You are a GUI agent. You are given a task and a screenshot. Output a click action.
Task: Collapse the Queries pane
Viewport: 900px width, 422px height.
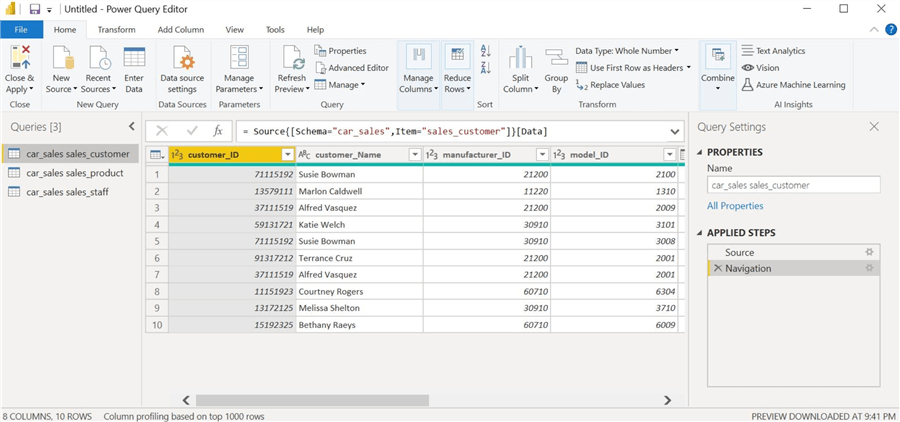(x=132, y=127)
